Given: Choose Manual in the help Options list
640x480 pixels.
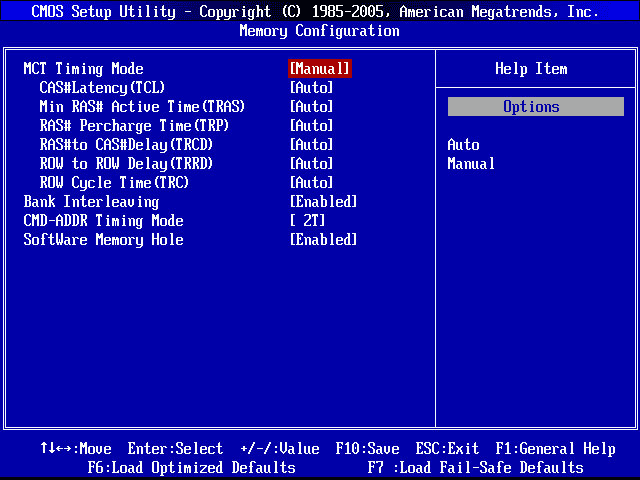Looking at the screenshot, I should pos(471,164).
